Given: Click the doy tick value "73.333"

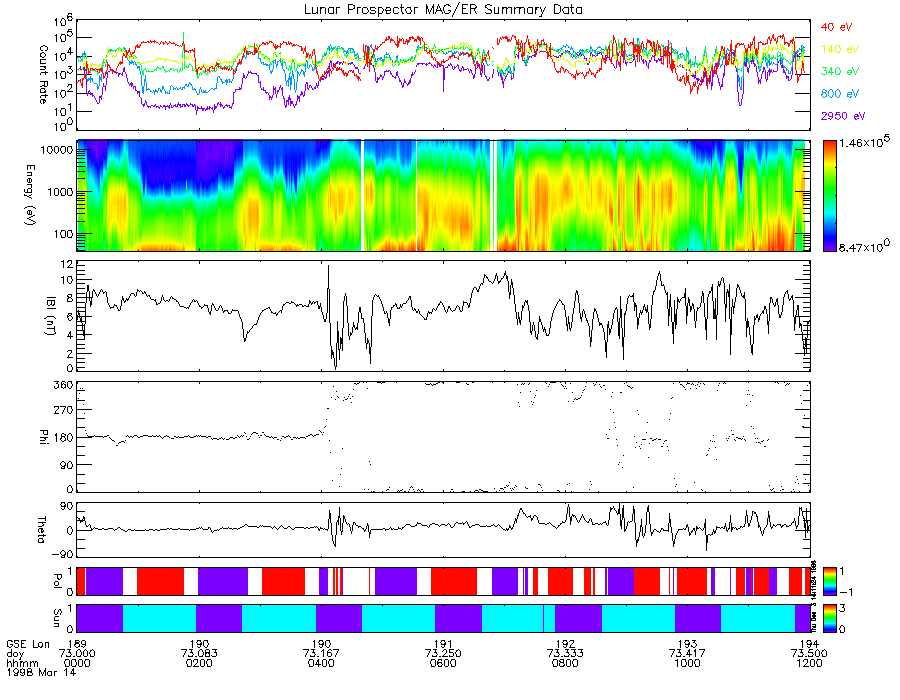Looking at the screenshot, I should tap(565, 654).
